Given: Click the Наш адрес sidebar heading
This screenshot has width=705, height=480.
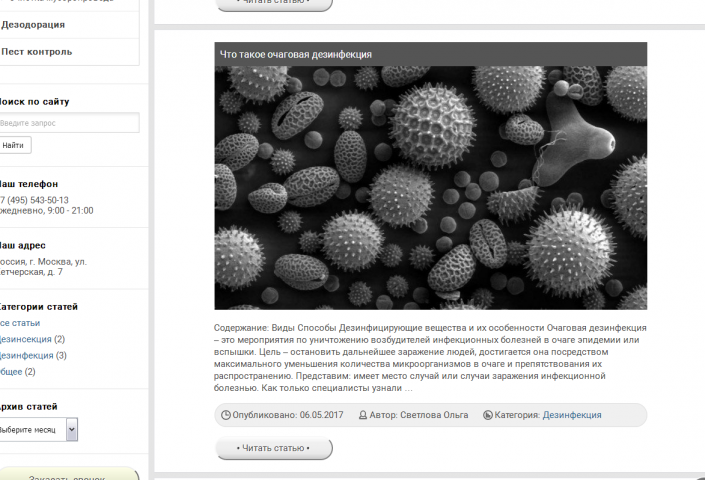Looking at the screenshot, I should (x=22, y=245).
